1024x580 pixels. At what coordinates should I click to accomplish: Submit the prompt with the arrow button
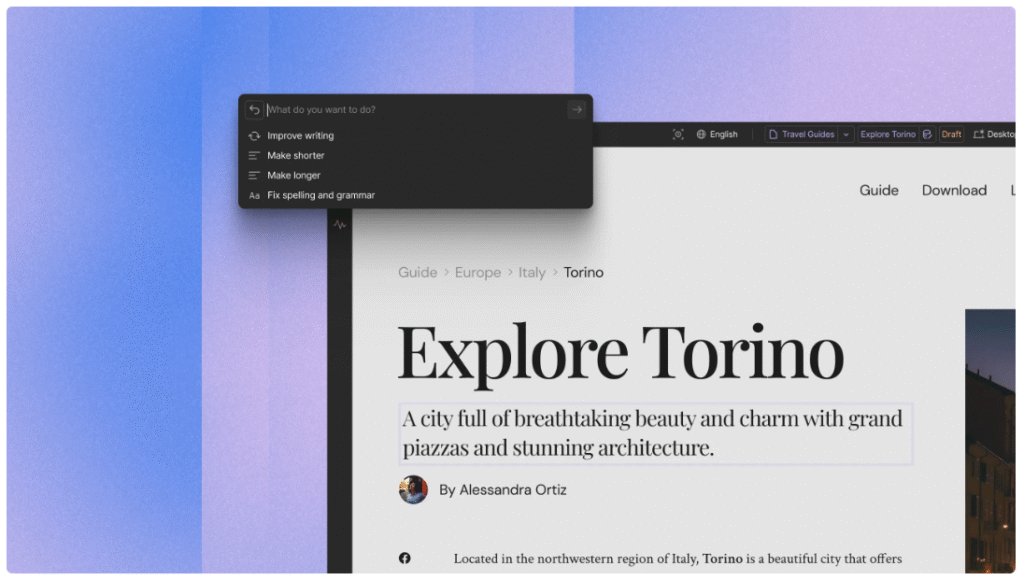(x=576, y=110)
